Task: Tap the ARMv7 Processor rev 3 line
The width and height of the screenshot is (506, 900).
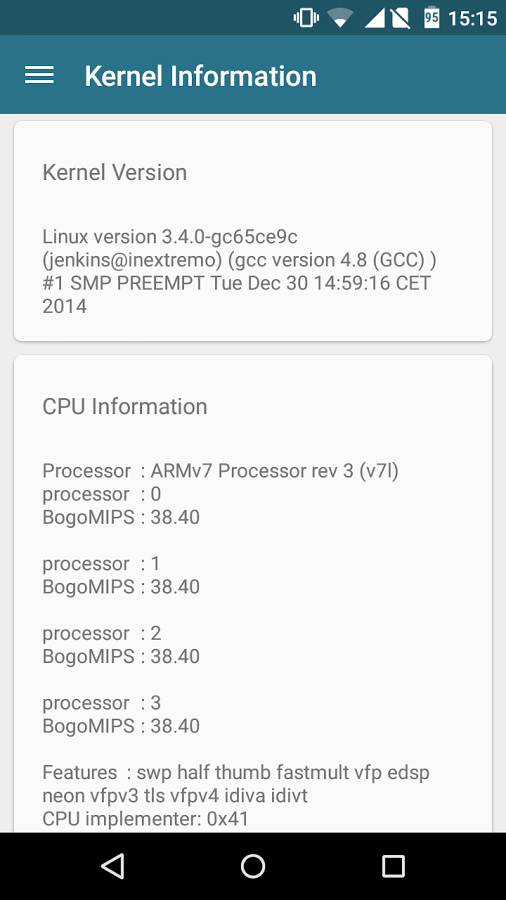Action: (220, 471)
